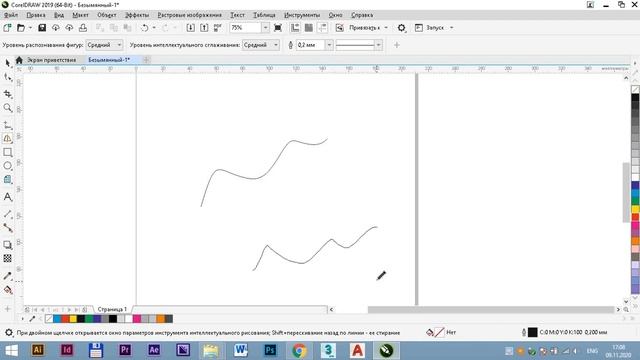Click the zoom percentage field
This screenshot has width=640, height=360.
(x=246, y=28)
